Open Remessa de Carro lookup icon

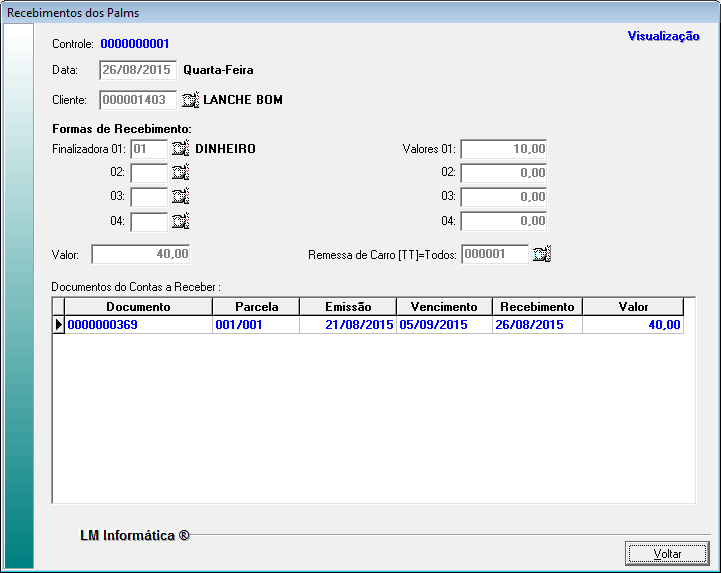542,254
